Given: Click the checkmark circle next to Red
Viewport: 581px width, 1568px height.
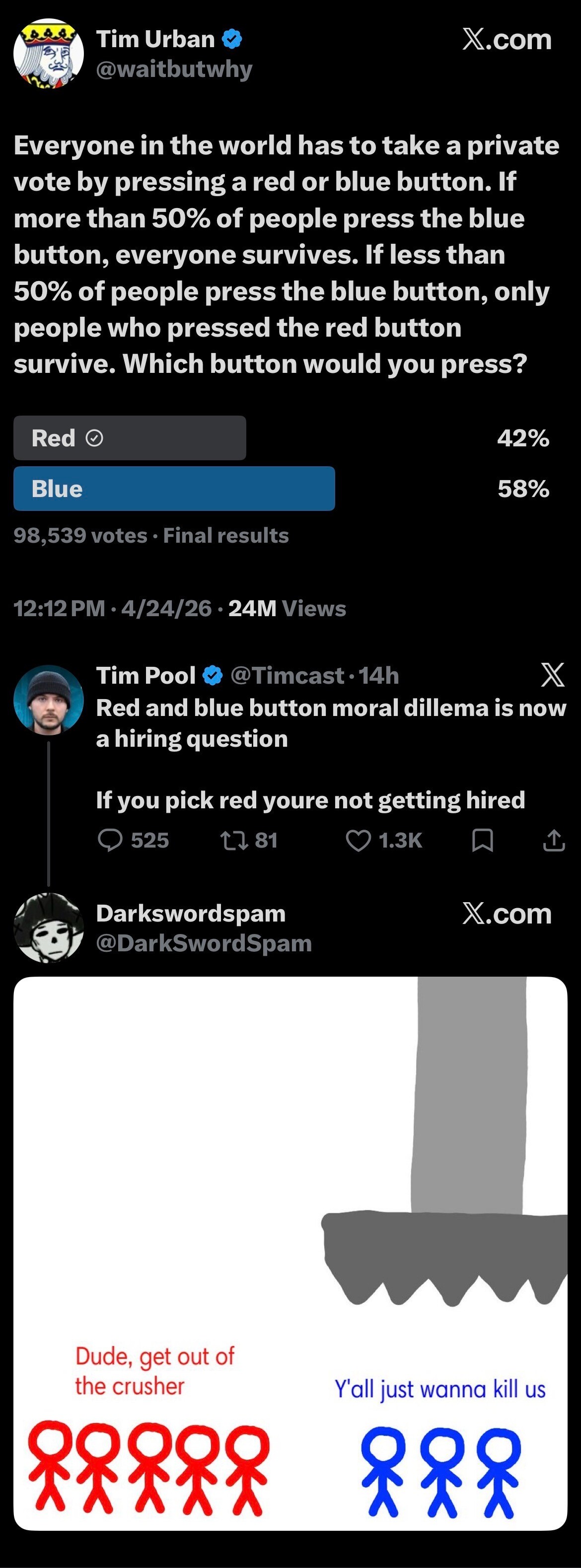Looking at the screenshot, I should (x=94, y=437).
